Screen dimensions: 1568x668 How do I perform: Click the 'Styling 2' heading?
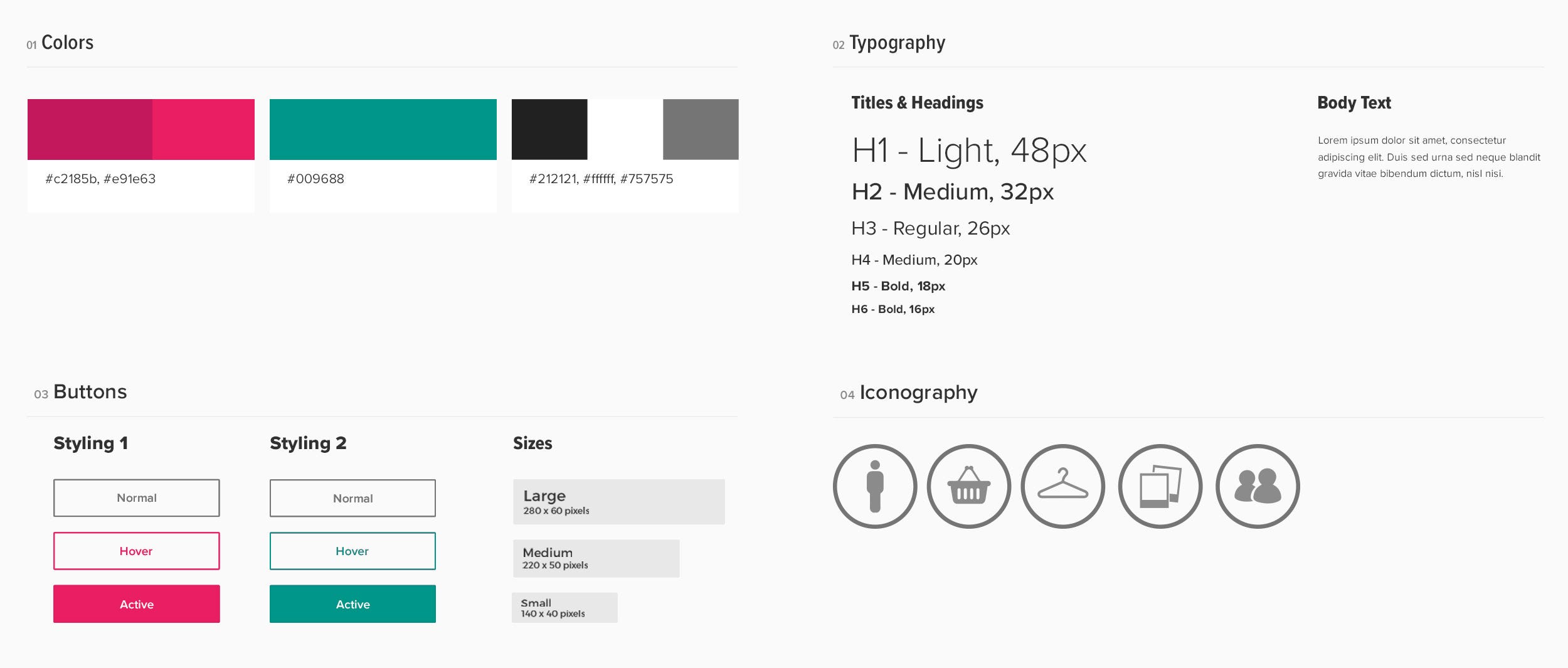pos(308,443)
